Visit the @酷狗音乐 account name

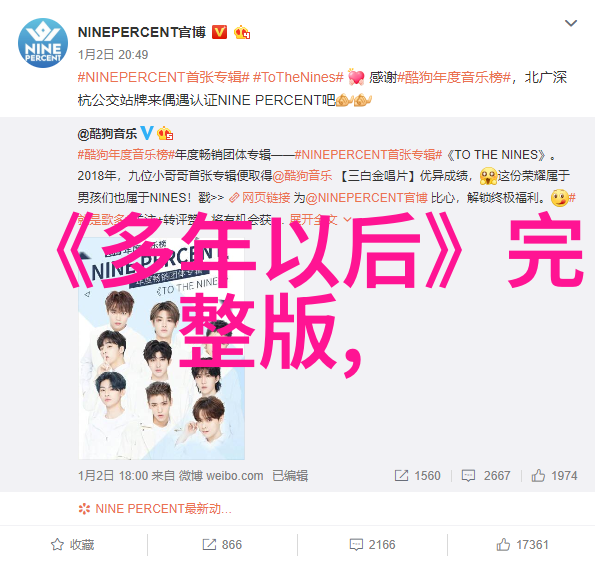(x=107, y=134)
